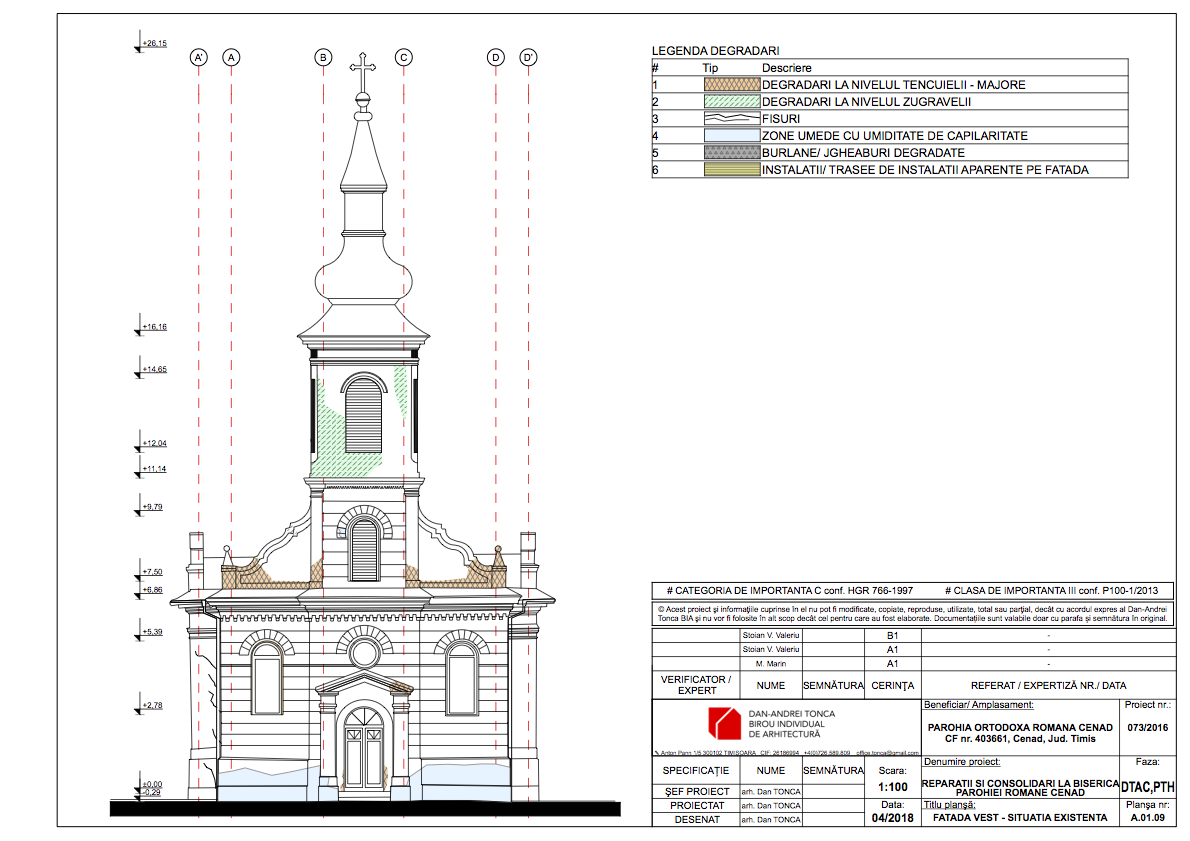
Task: Select the sheet number A.01.09
Action: pos(1147,817)
